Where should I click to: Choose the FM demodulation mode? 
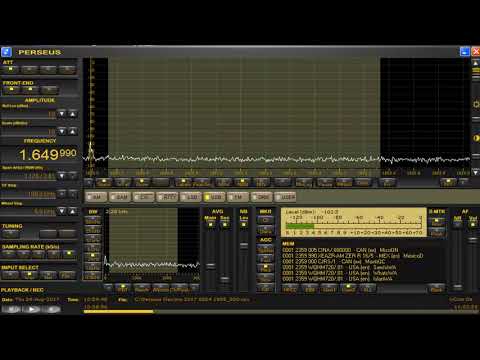[x=238, y=197]
